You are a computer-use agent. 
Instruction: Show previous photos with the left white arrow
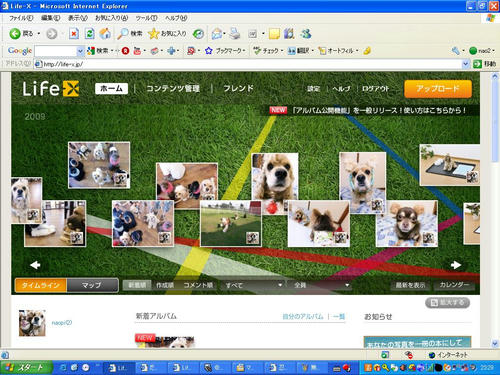point(35,265)
